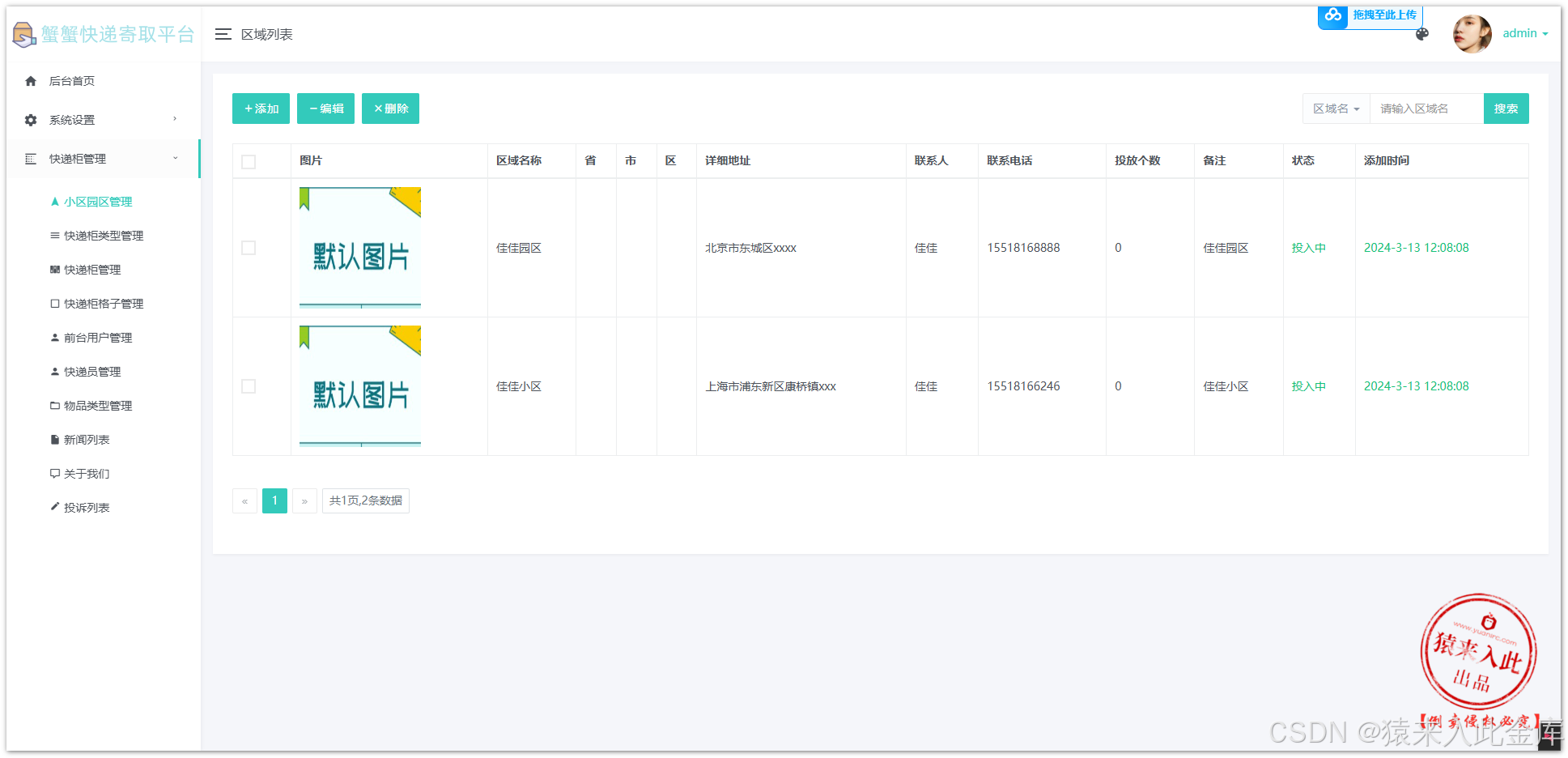Viewport: 1568px width, 758px height.
Task: Open 快递柜类型管理 menu item
Action: point(104,236)
